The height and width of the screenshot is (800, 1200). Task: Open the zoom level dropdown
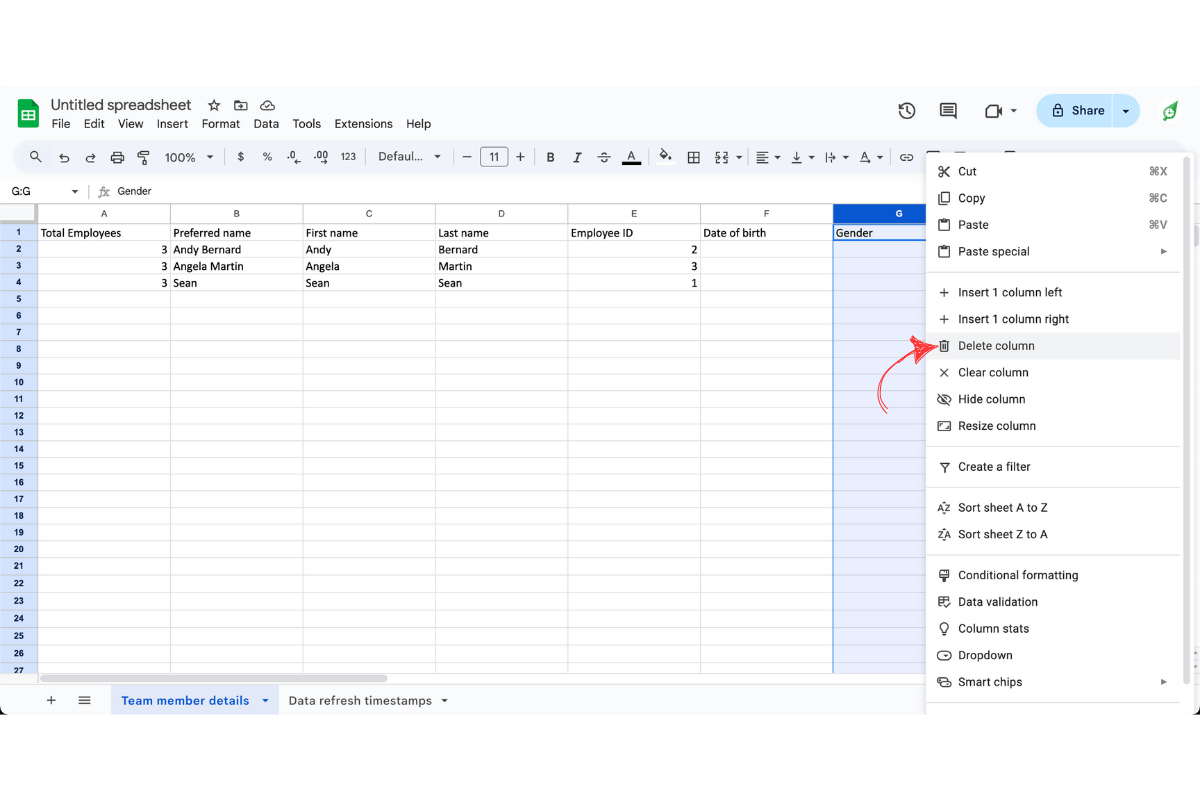pyautogui.click(x=188, y=157)
